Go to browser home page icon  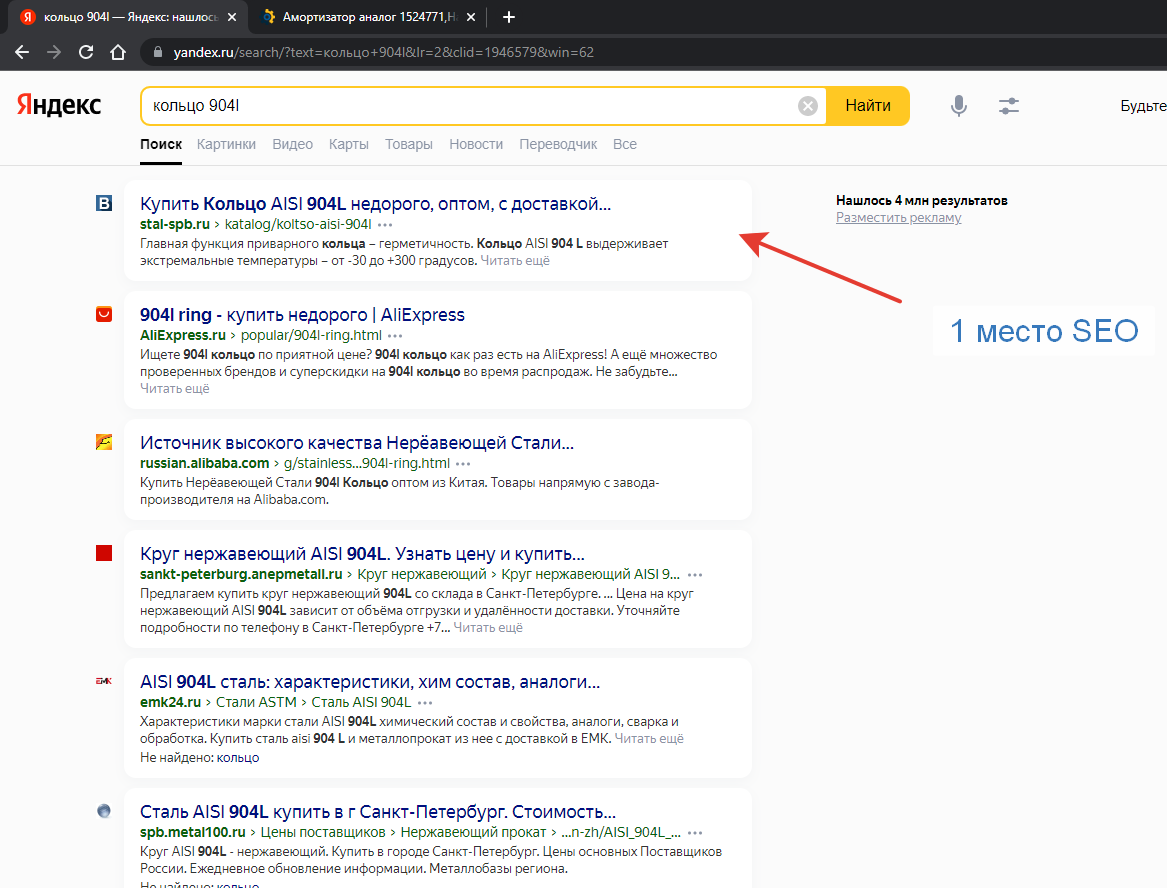click(118, 52)
